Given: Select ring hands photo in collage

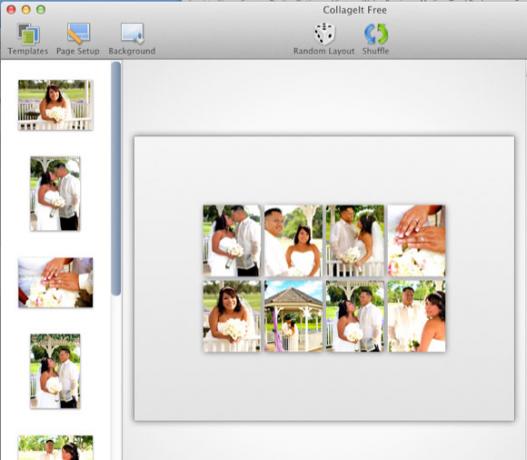Looking at the screenshot, I should (x=417, y=241).
